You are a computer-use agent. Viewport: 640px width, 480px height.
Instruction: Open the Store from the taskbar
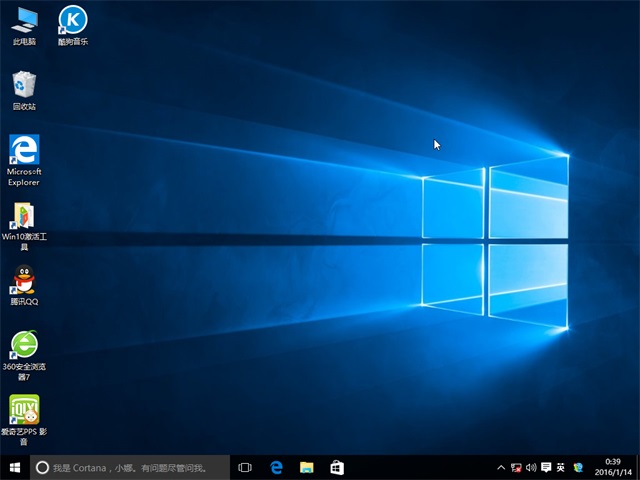point(337,467)
